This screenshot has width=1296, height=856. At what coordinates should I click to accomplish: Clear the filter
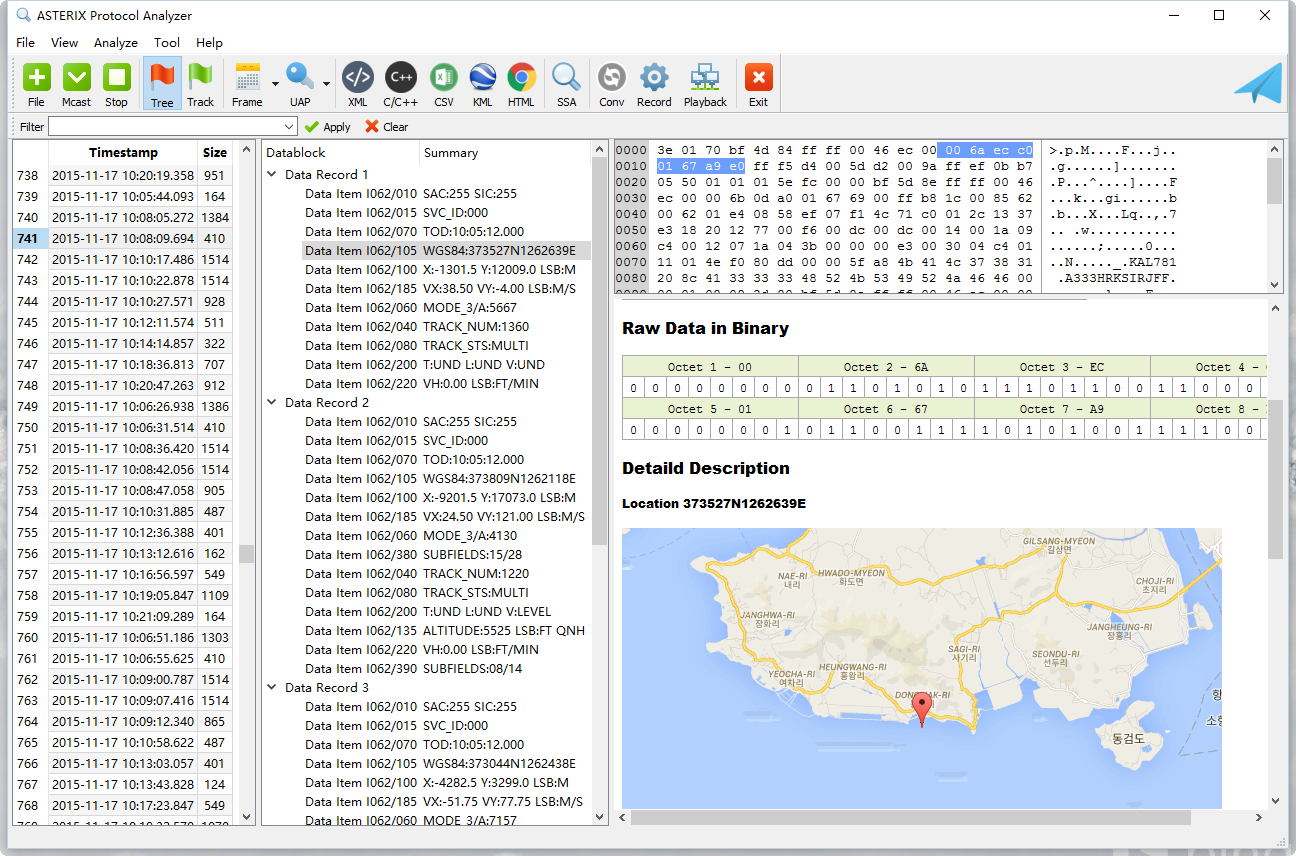pyautogui.click(x=387, y=127)
